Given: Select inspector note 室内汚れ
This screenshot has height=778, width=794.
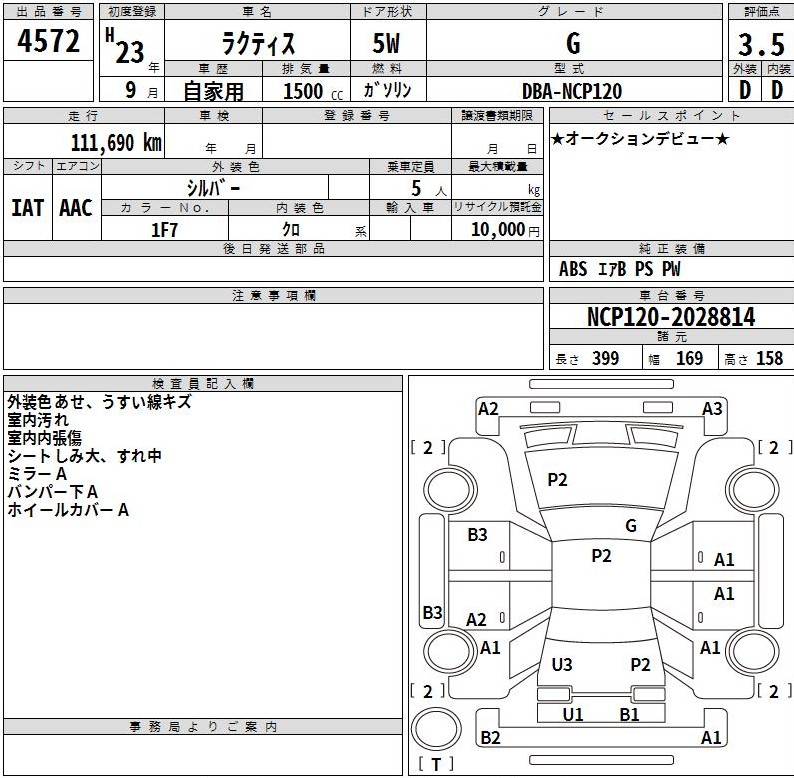Looking at the screenshot, I should tap(38, 420).
